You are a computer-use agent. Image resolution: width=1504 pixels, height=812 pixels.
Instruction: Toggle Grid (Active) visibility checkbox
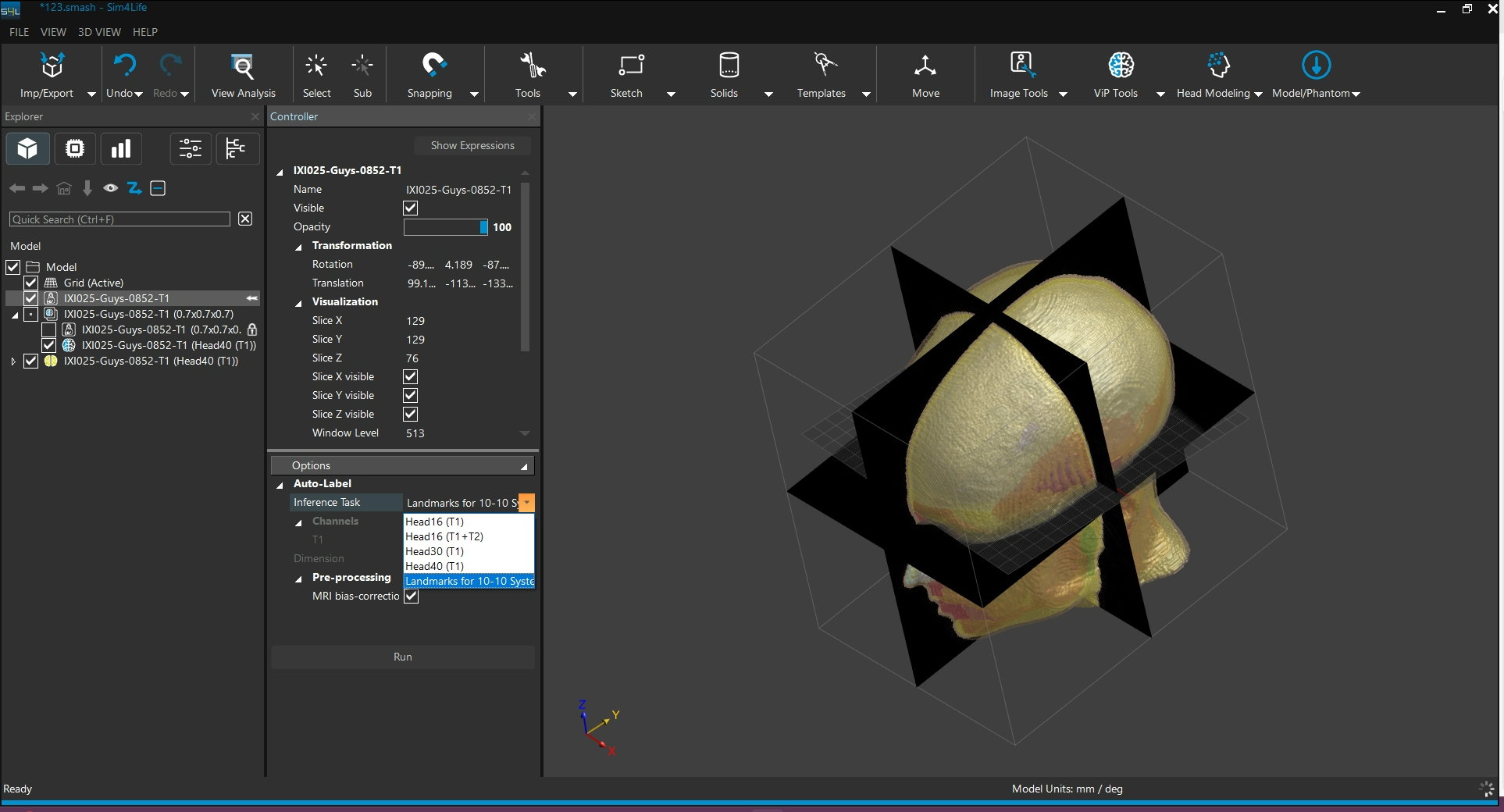31,283
